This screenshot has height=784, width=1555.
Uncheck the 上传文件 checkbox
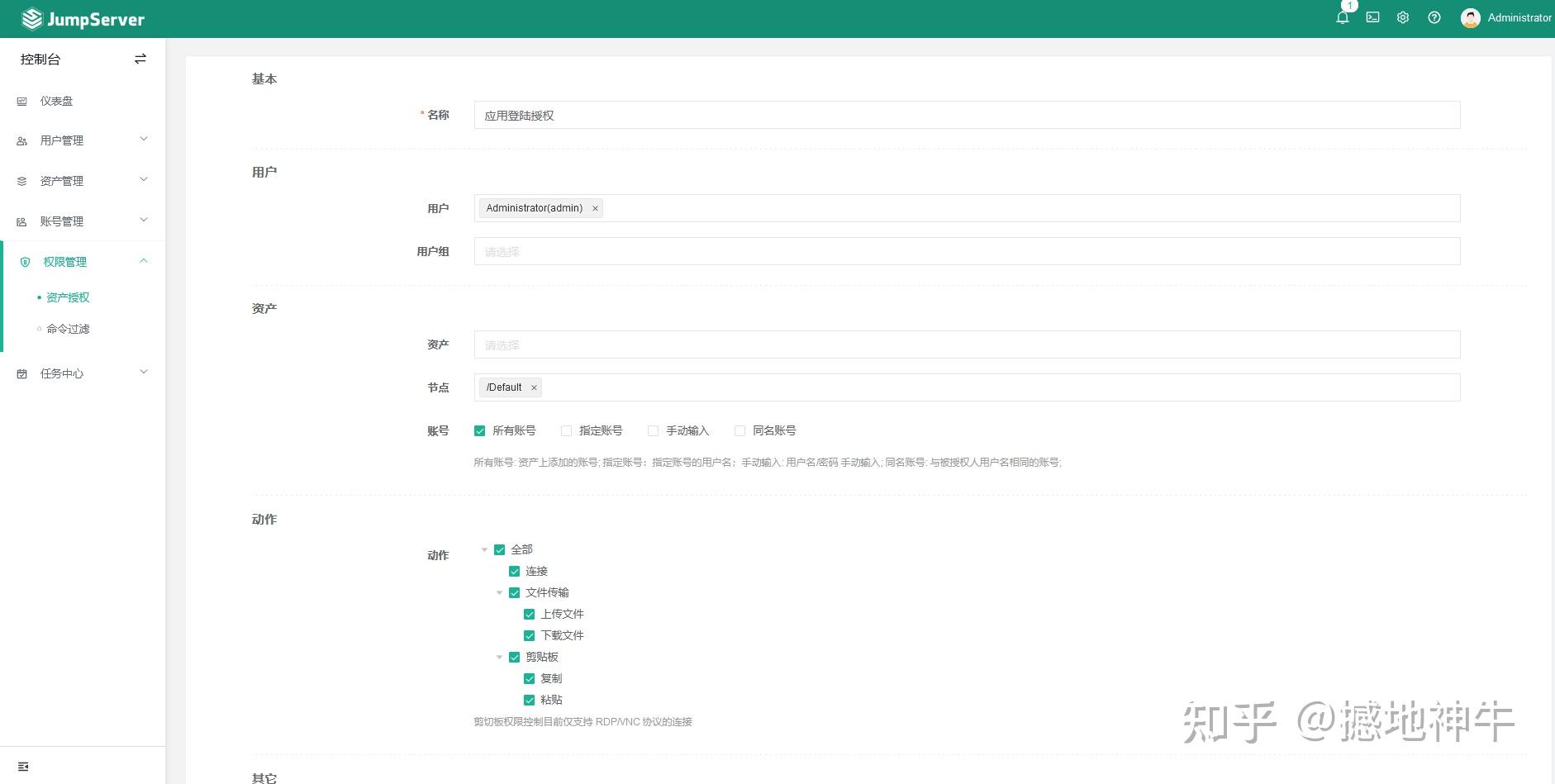529,614
